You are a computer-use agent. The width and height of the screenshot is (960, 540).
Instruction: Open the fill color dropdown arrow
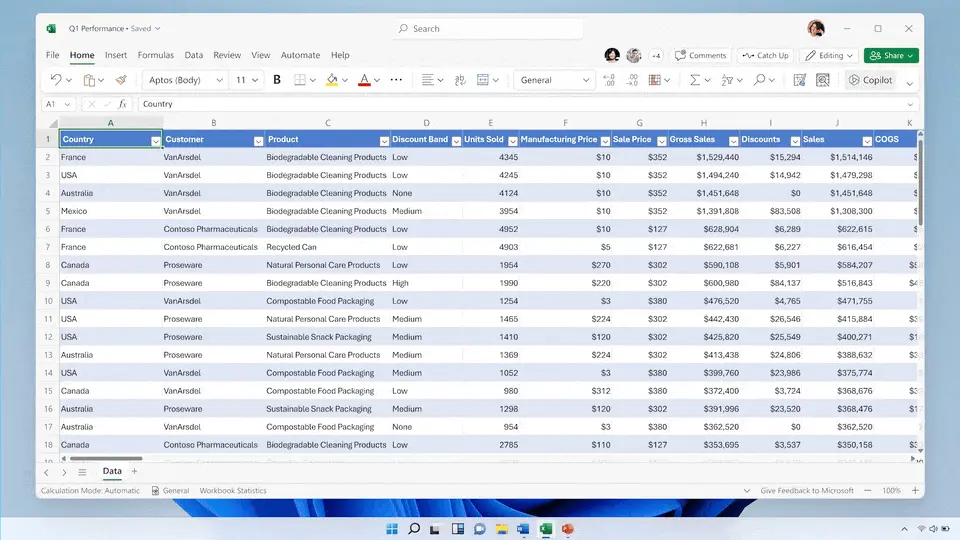(x=345, y=80)
